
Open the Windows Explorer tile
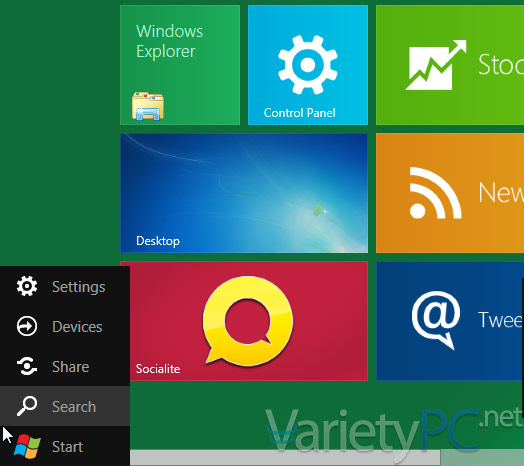180,65
